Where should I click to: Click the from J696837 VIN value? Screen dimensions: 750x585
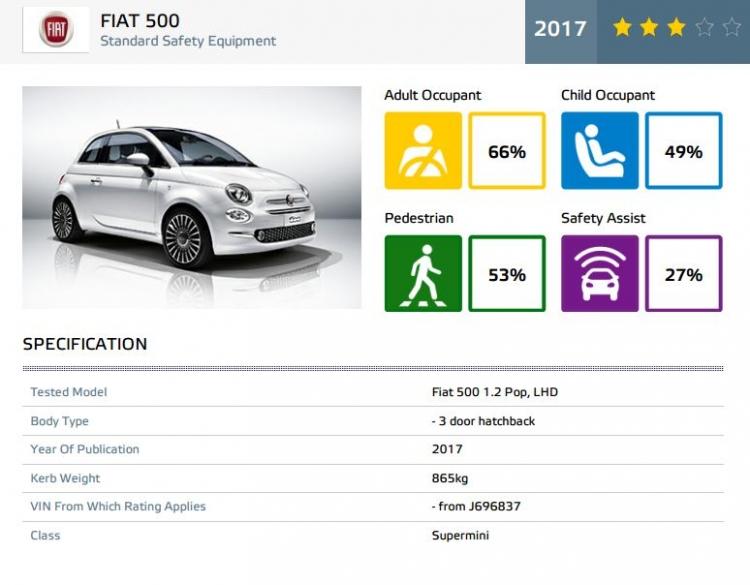pyautogui.click(x=476, y=507)
